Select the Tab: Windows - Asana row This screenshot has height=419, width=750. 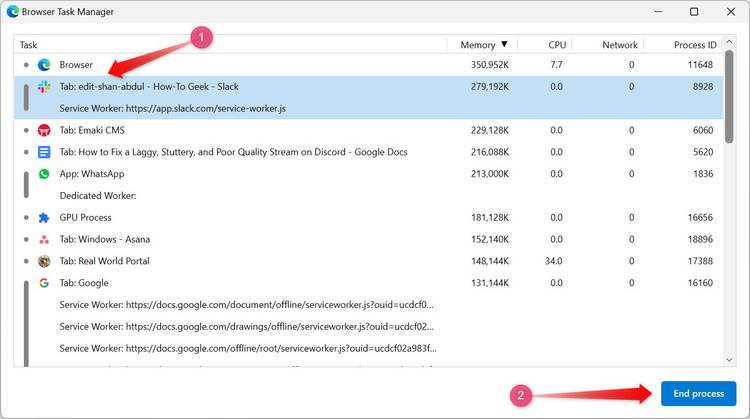point(368,239)
